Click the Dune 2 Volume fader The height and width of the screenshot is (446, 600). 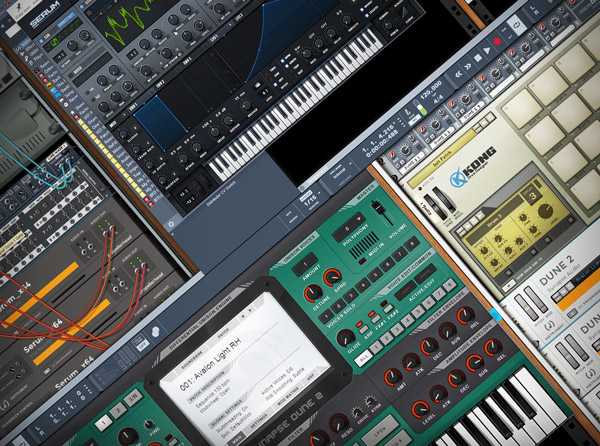click(384, 213)
